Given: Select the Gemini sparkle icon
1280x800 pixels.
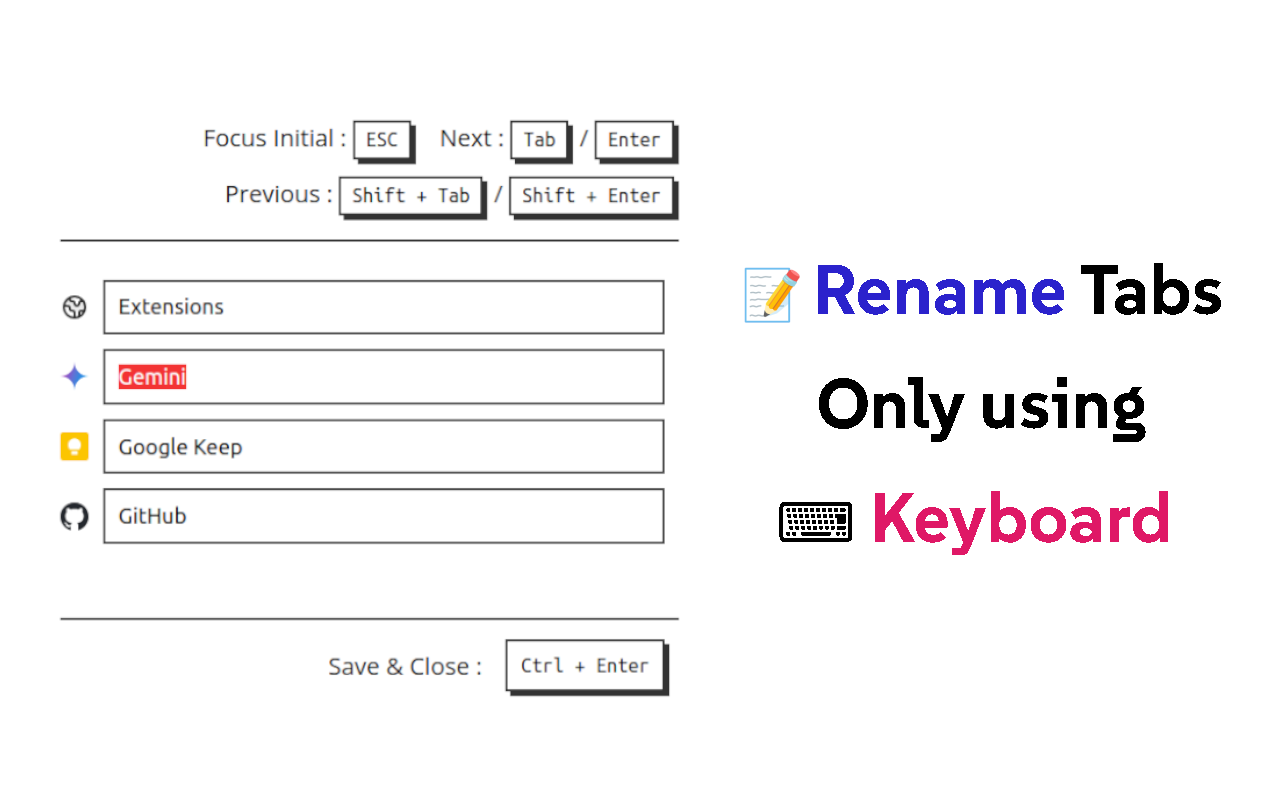Looking at the screenshot, I should pyautogui.click(x=74, y=377).
